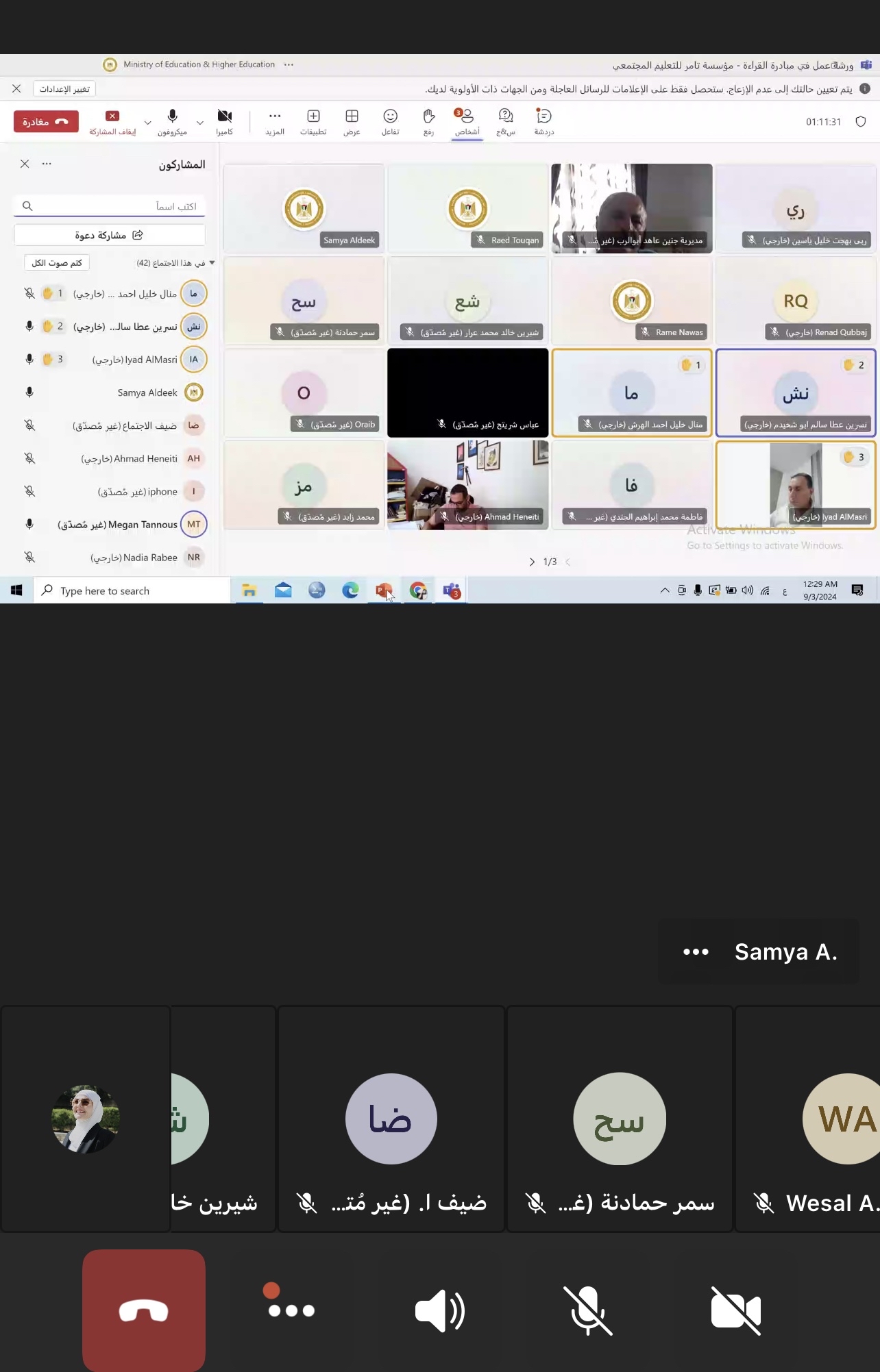
Task: Turn on the camera in the bottom call bar
Action: coord(736,1310)
